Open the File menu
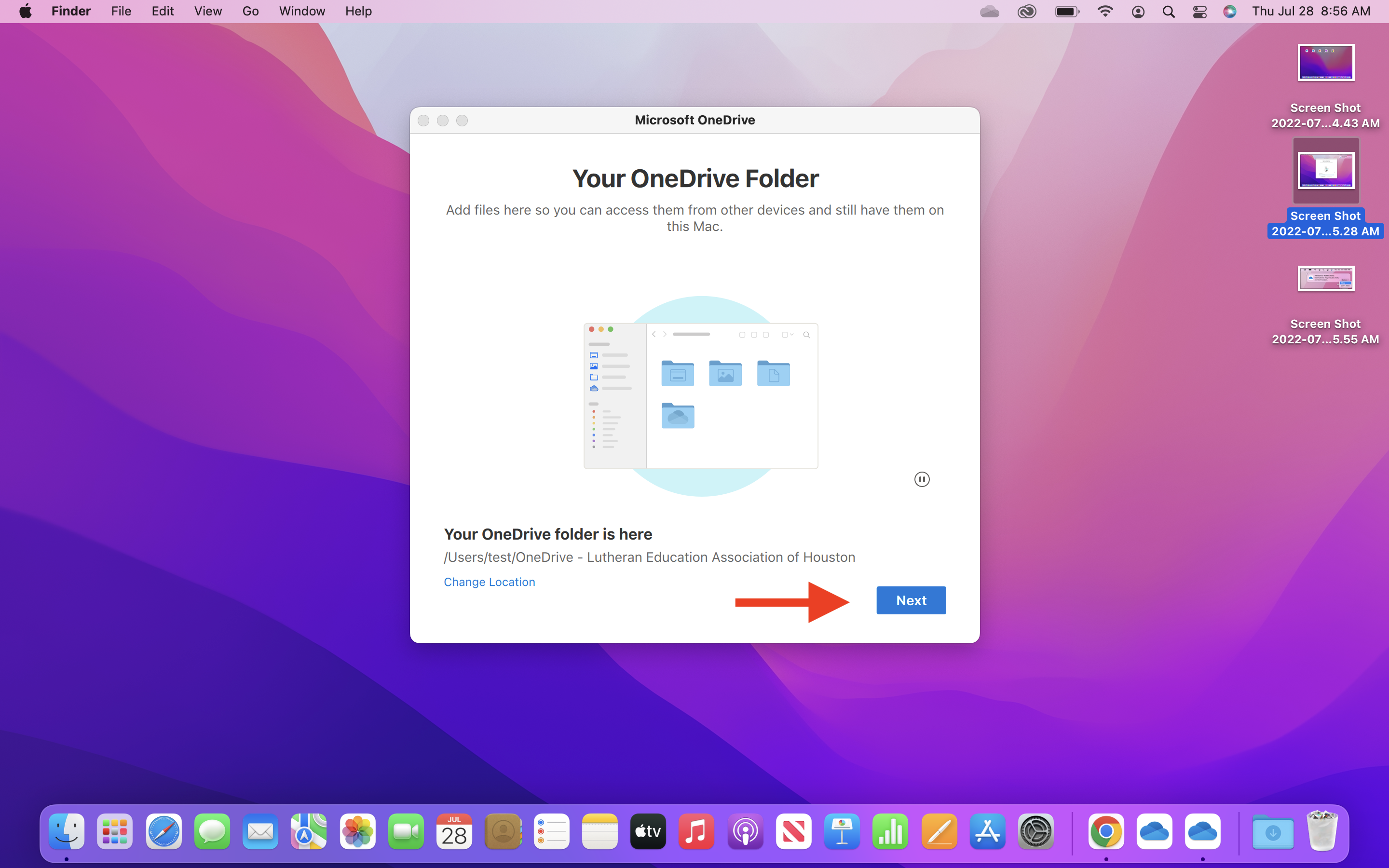Screen dimensions: 1389x868 coord(121,11)
